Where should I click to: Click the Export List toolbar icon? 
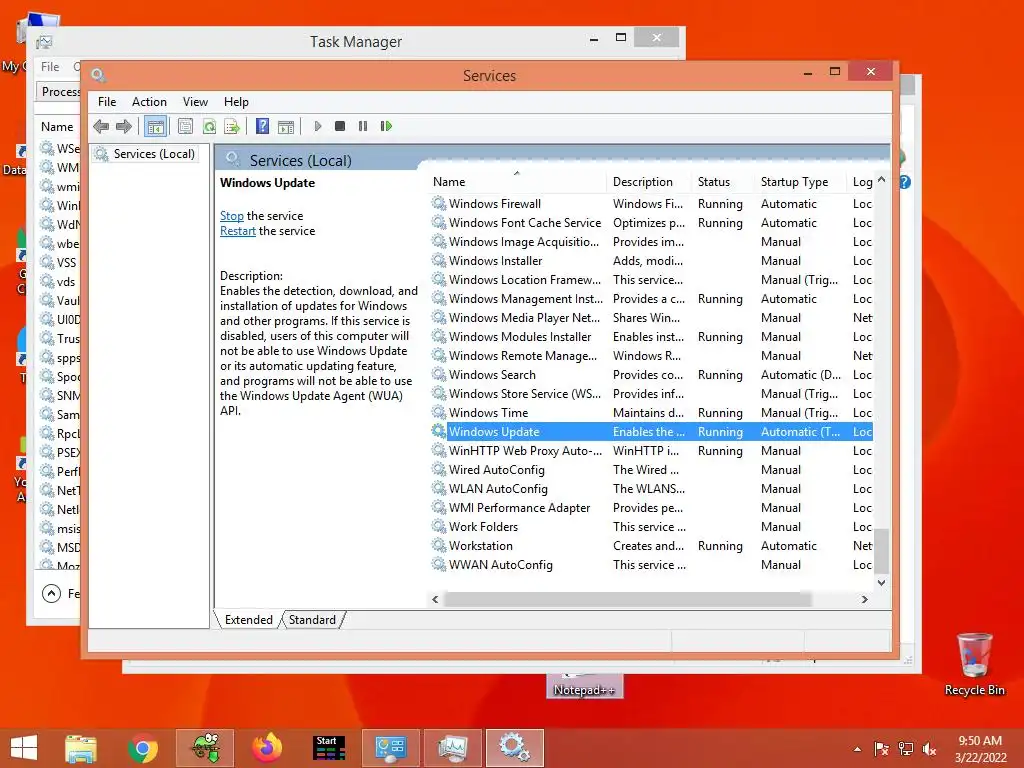coord(232,126)
